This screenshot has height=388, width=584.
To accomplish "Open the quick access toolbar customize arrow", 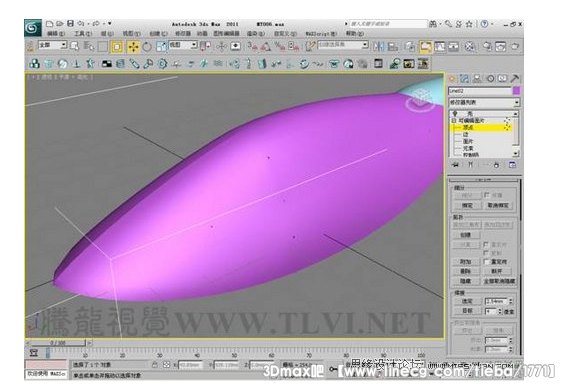I will pyautogui.click(x=110, y=24).
